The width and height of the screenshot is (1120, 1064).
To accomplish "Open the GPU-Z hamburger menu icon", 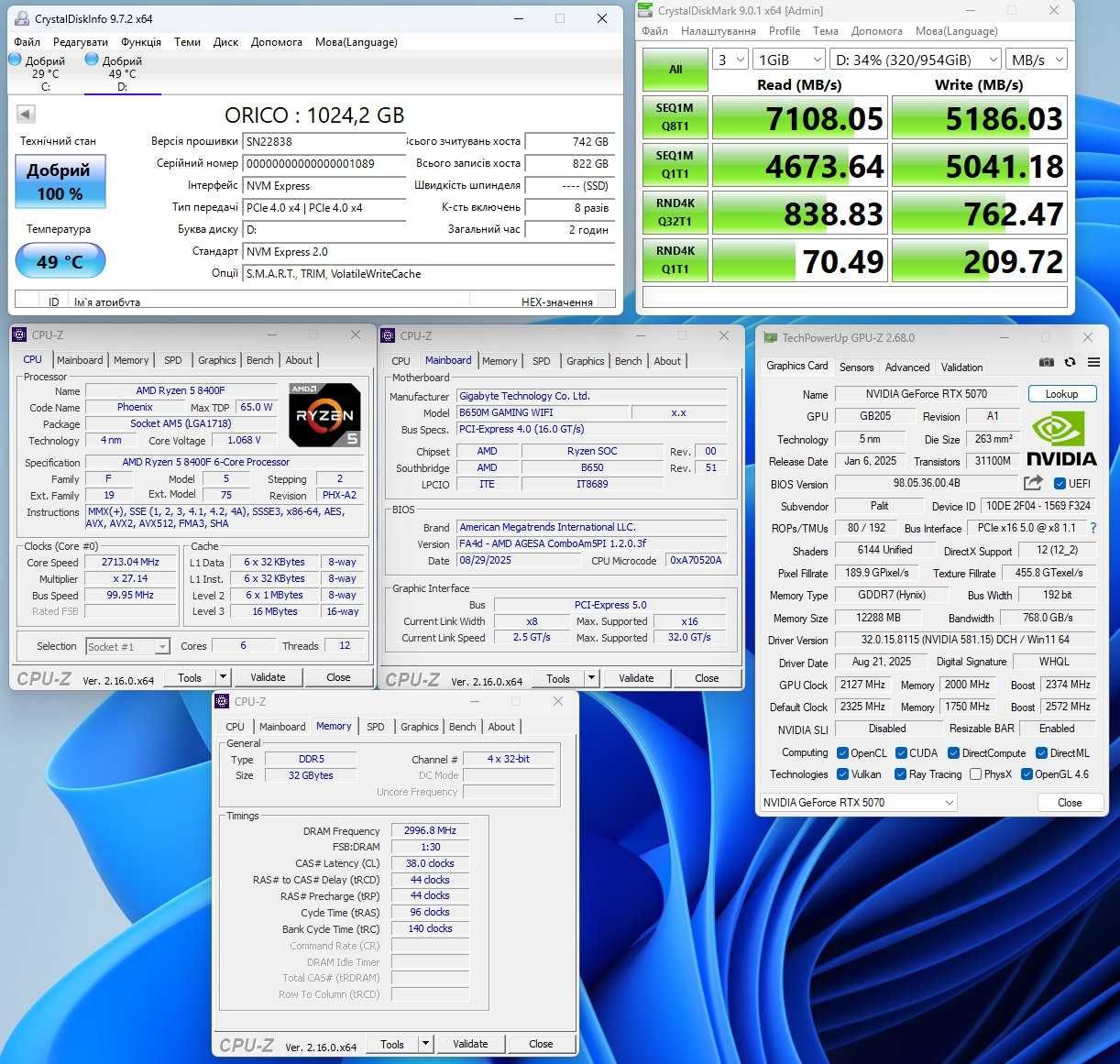I will [x=1093, y=362].
